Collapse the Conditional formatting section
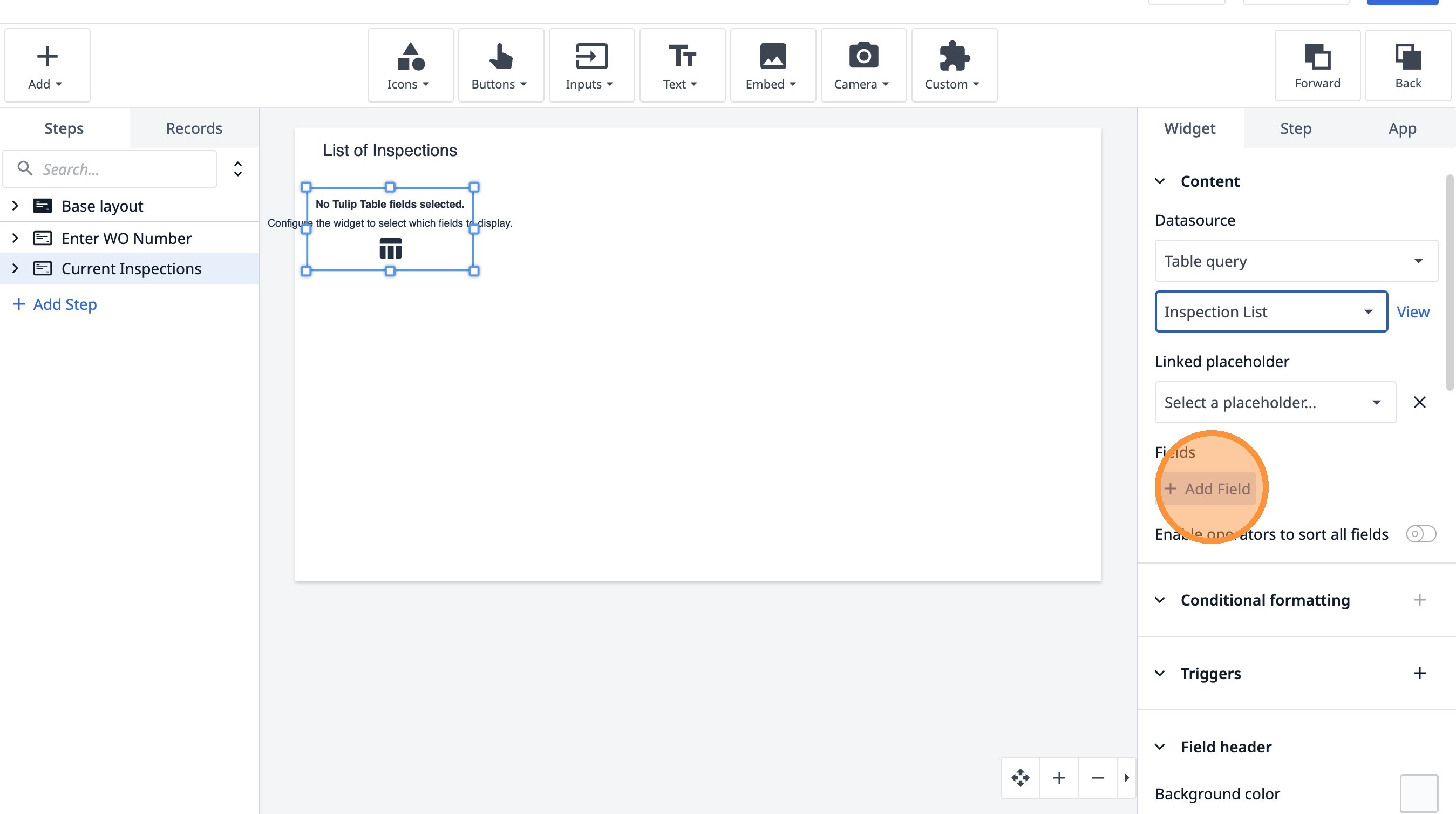 1160,600
